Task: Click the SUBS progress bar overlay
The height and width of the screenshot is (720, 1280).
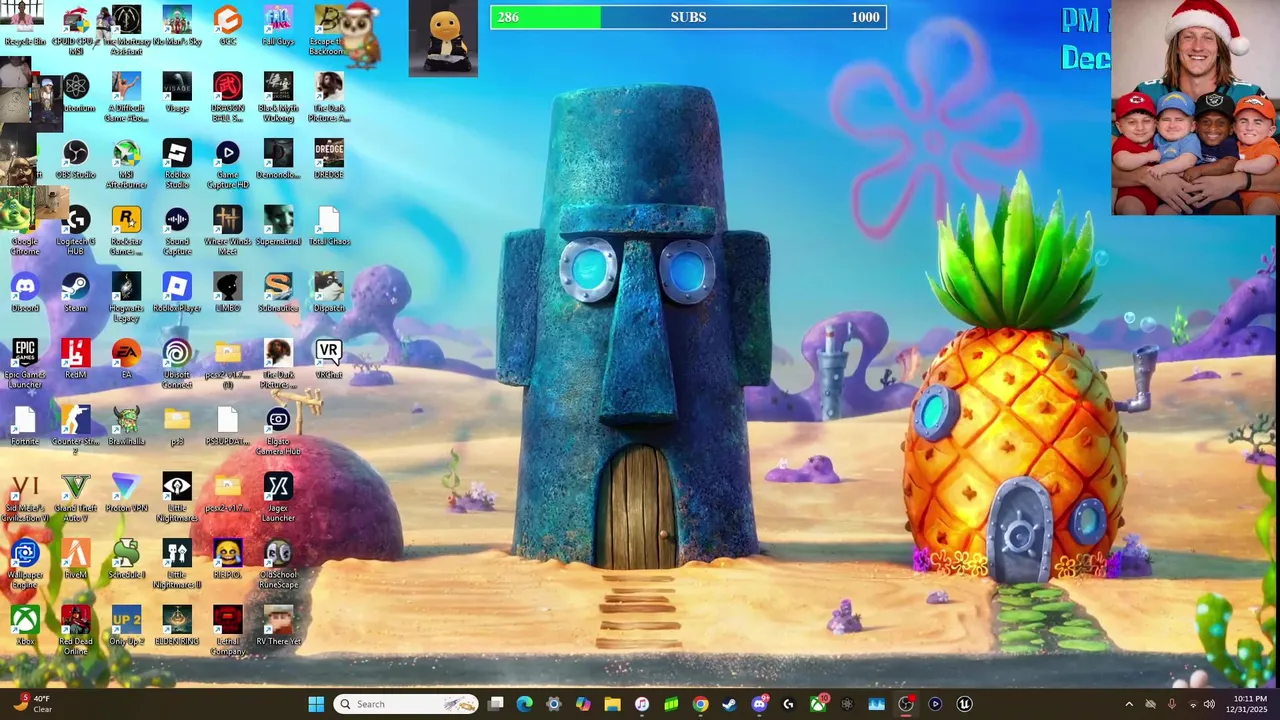Action: point(688,17)
